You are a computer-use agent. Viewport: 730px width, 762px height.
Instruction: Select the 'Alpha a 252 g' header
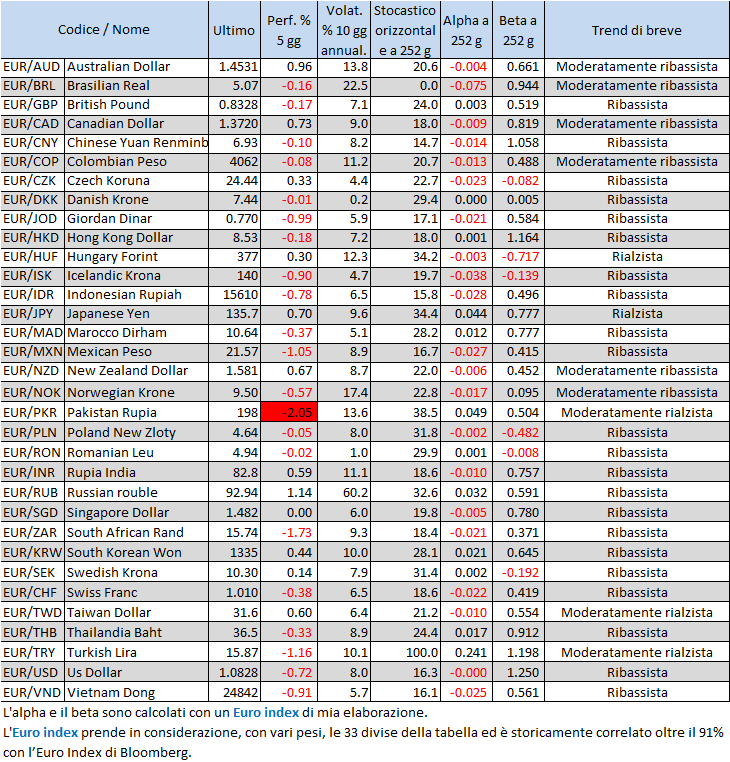(466, 30)
